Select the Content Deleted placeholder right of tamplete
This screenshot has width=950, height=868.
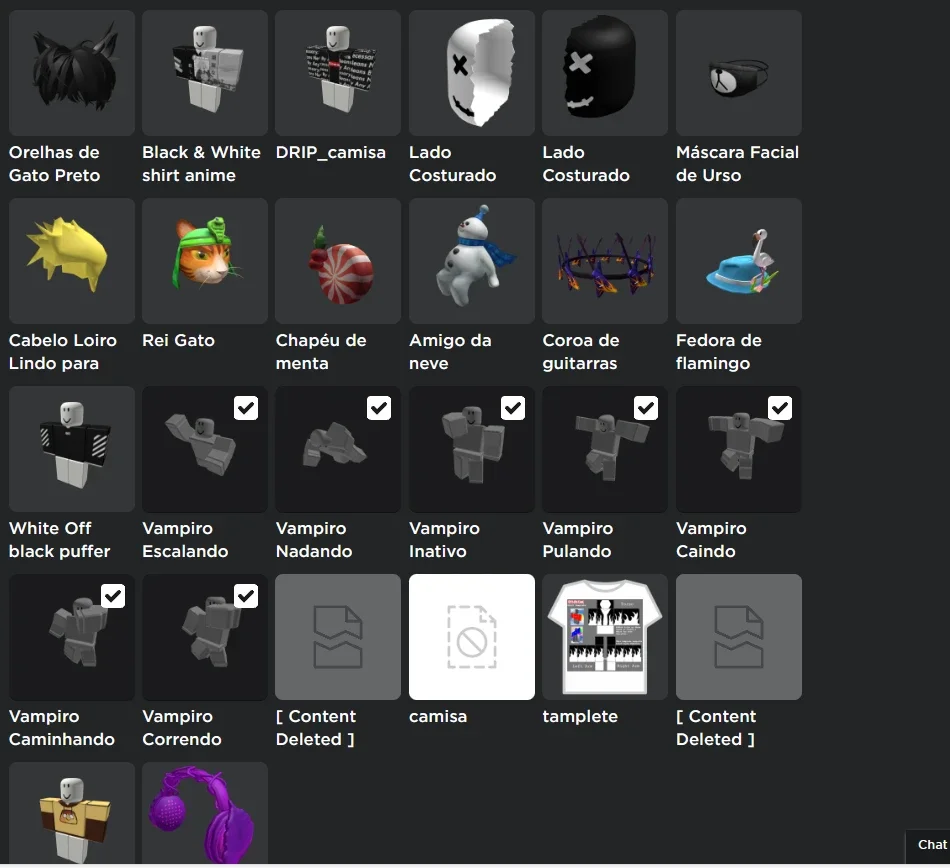pyautogui.click(x=739, y=637)
